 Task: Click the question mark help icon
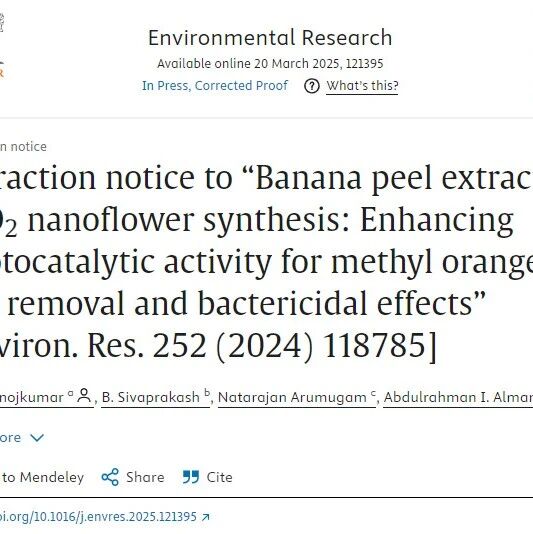[312, 86]
